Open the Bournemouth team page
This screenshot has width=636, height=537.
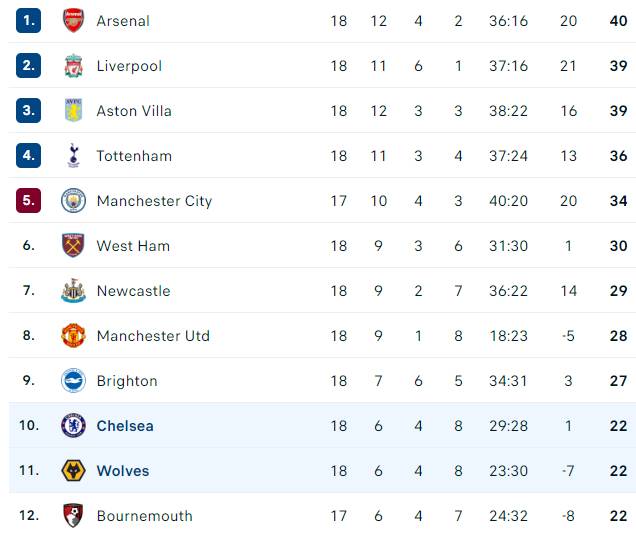coord(144,516)
